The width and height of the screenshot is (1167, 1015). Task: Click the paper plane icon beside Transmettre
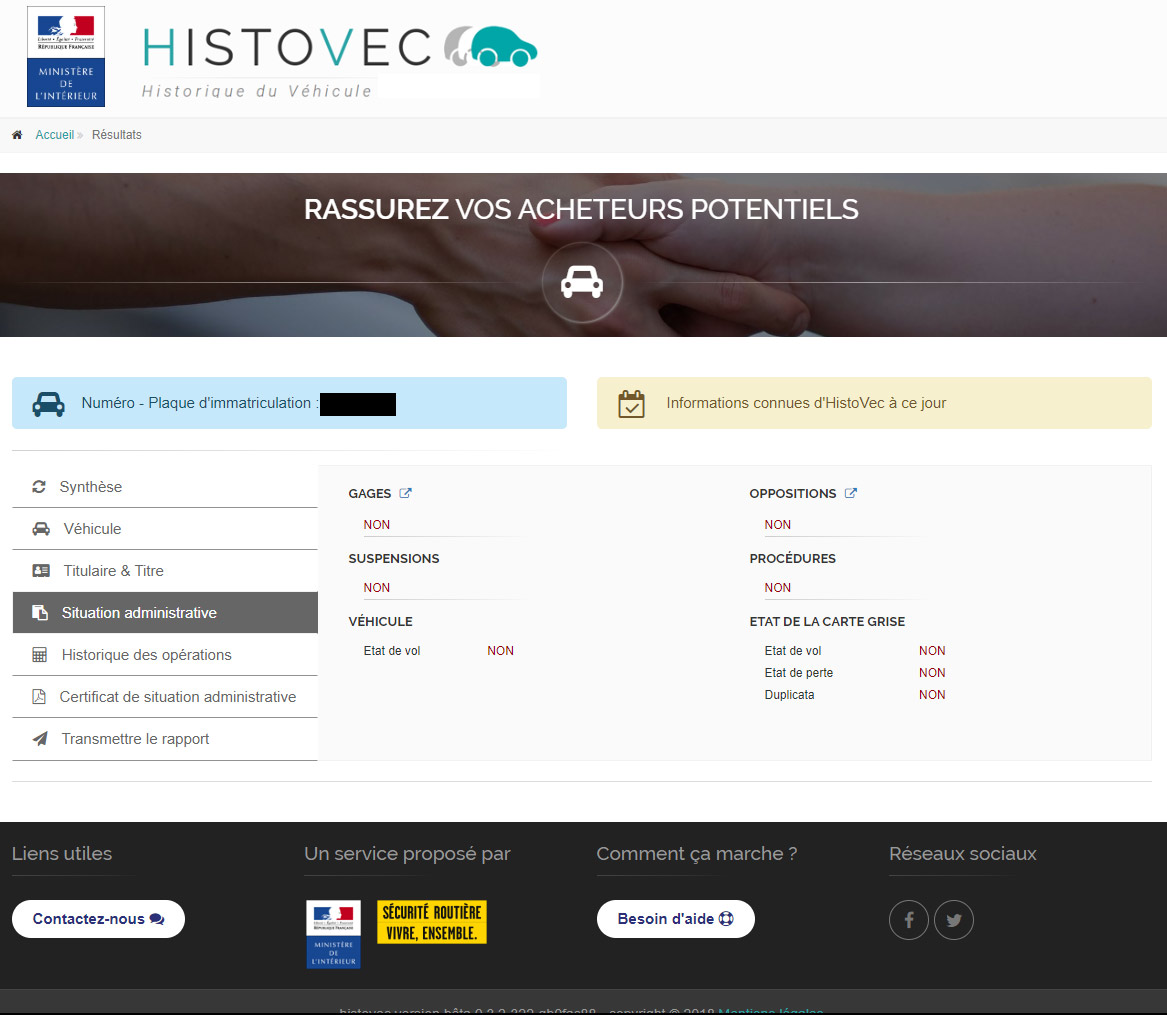click(x=40, y=739)
